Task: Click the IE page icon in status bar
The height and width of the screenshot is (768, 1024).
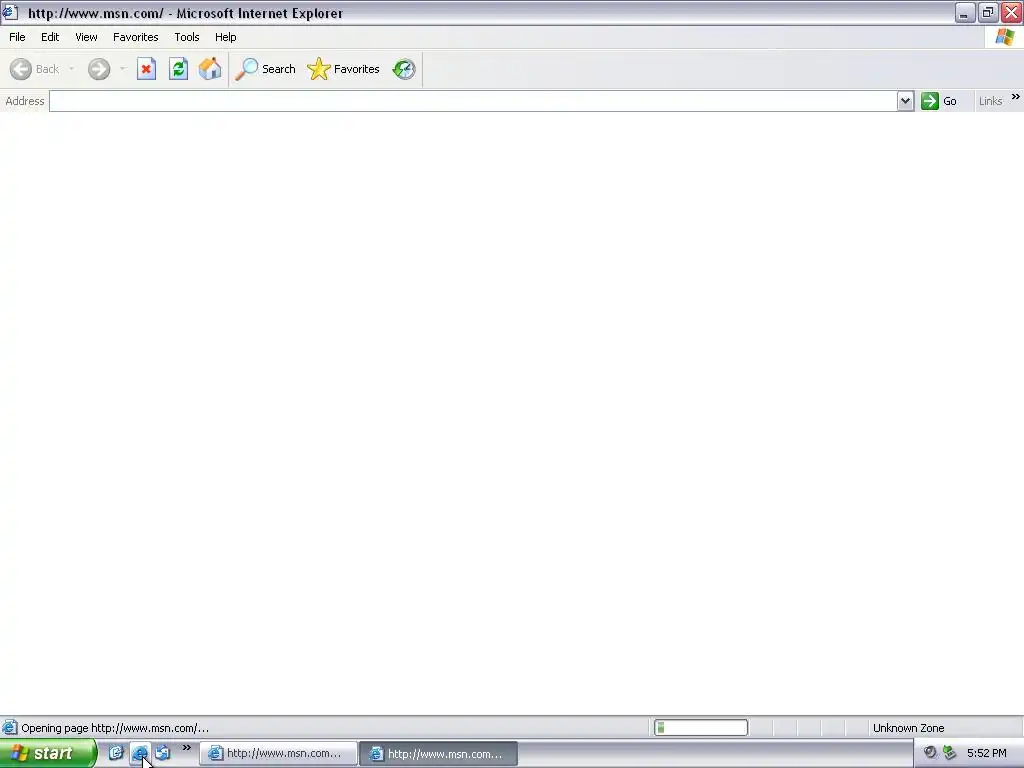Action: coord(9,728)
